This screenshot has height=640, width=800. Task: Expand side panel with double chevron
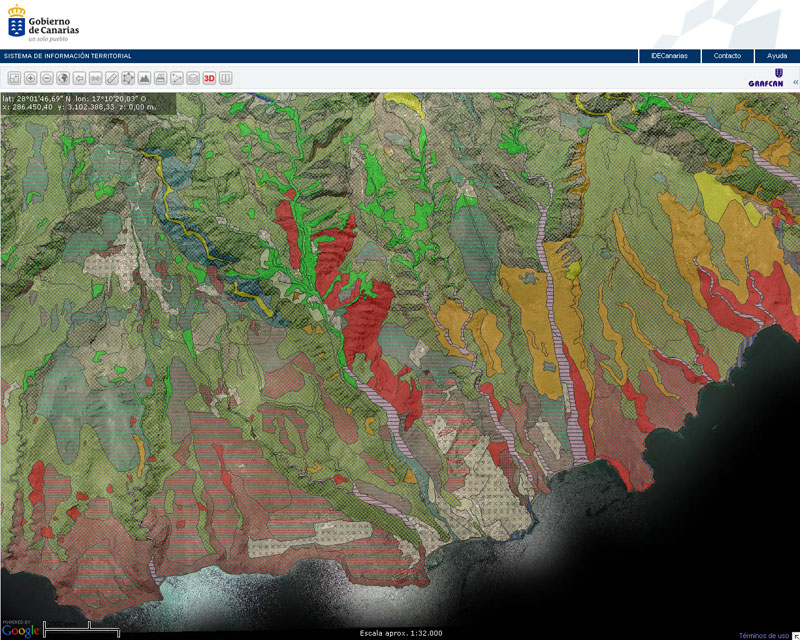[795, 82]
